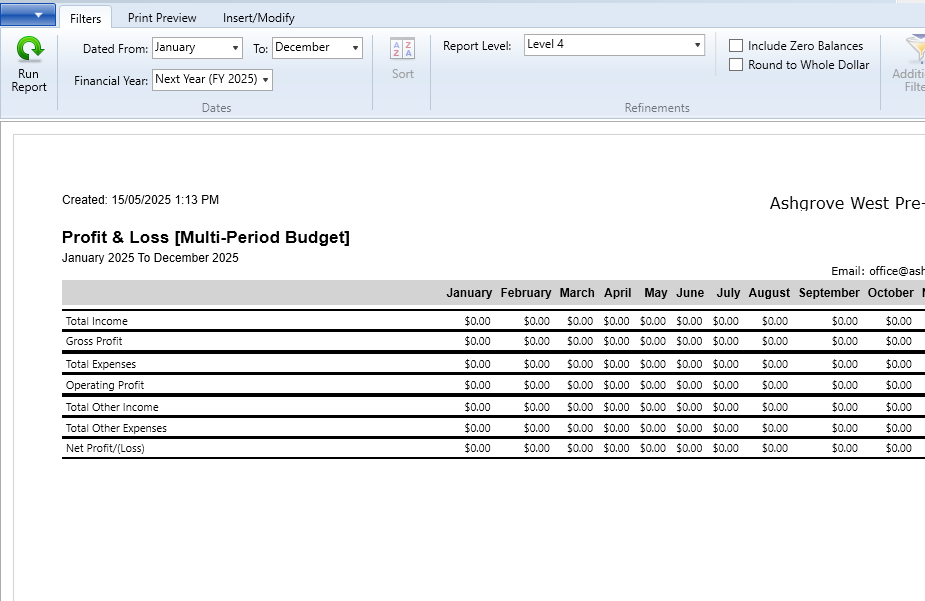925x601 pixels.
Task: Open the Financial Year dropdown
Action: [x=212, y=80]
